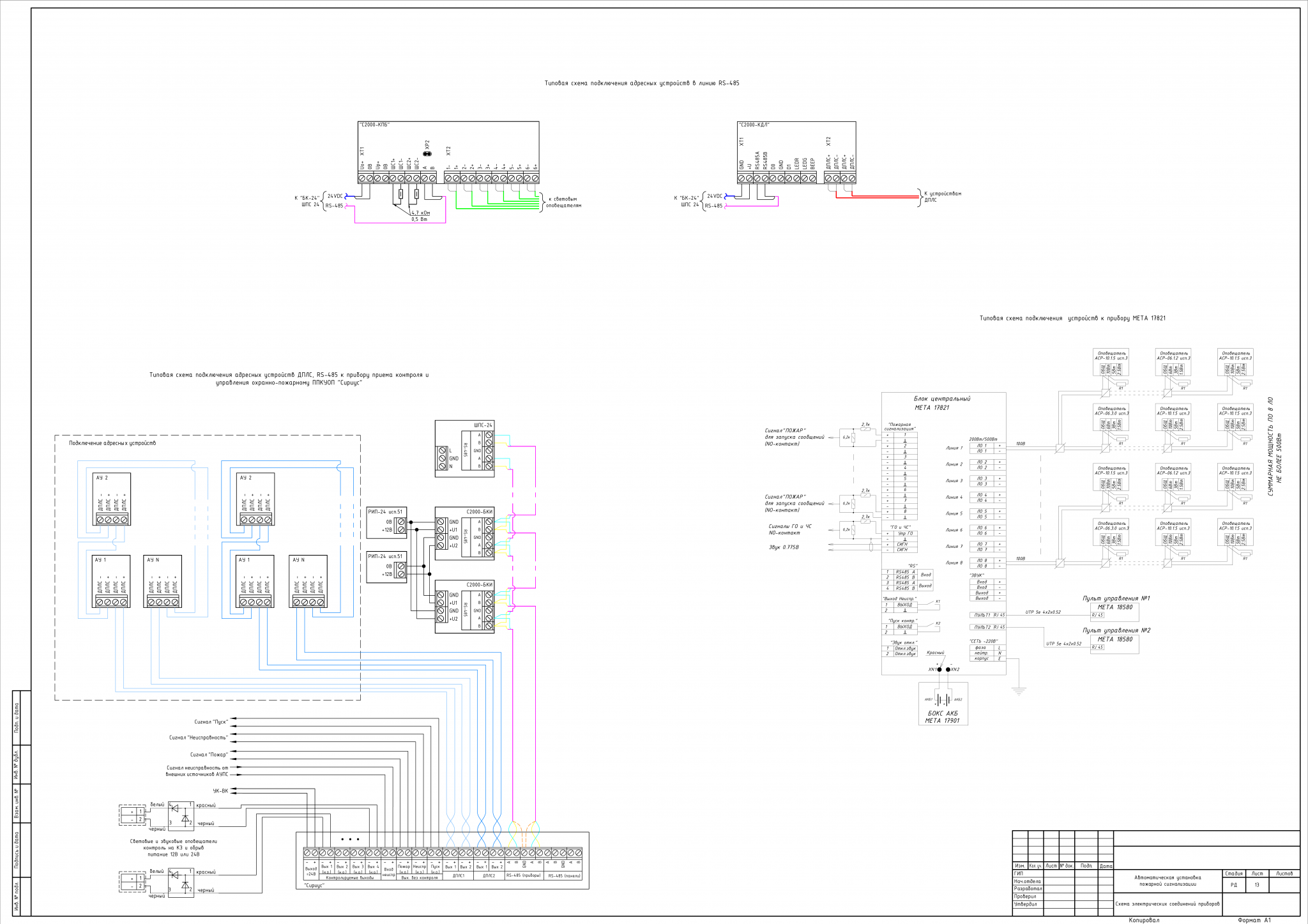Select the "Пульт управления №1" label
Viewport: 1308px width, 924px height.
[1116, 598]
